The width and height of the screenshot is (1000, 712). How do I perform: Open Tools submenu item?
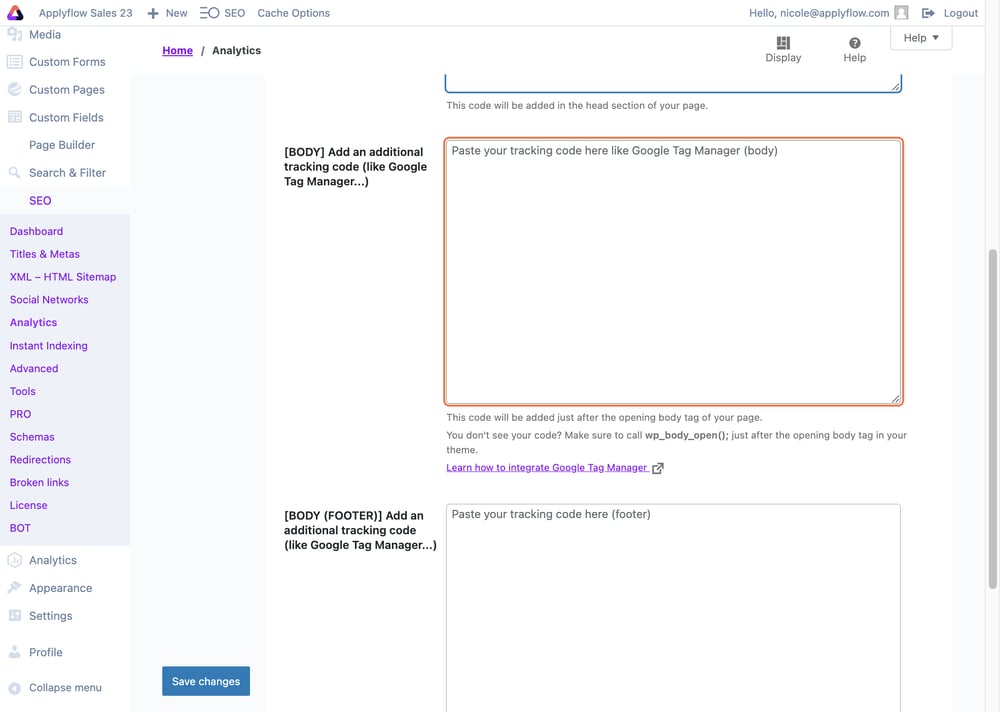tap(22, 391)
